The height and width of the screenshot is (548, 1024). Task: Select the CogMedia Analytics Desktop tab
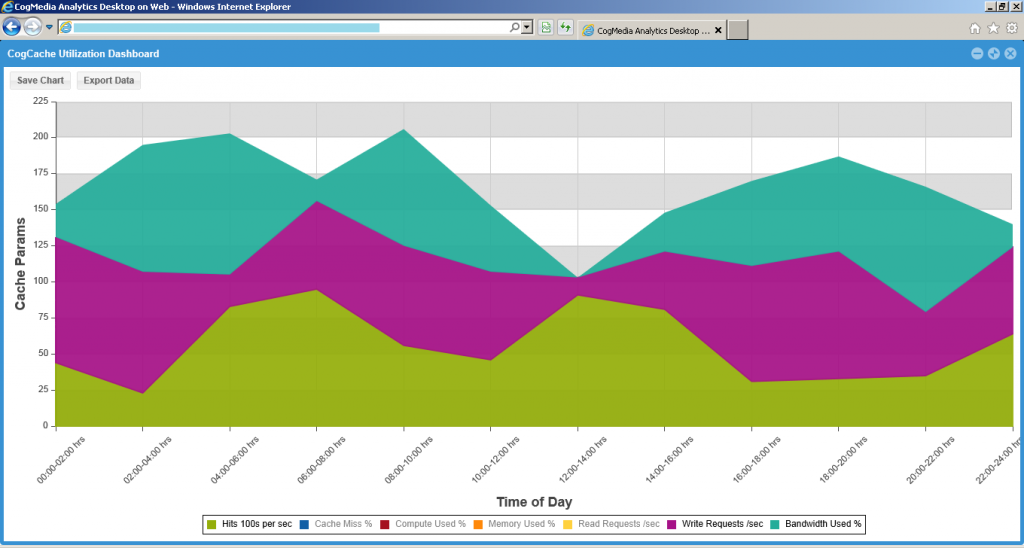(x=645, y=30)
